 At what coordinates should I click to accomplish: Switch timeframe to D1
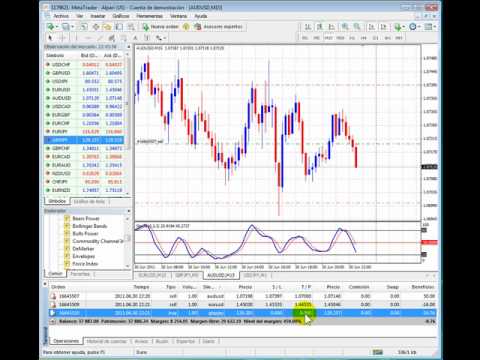[376, 38]
